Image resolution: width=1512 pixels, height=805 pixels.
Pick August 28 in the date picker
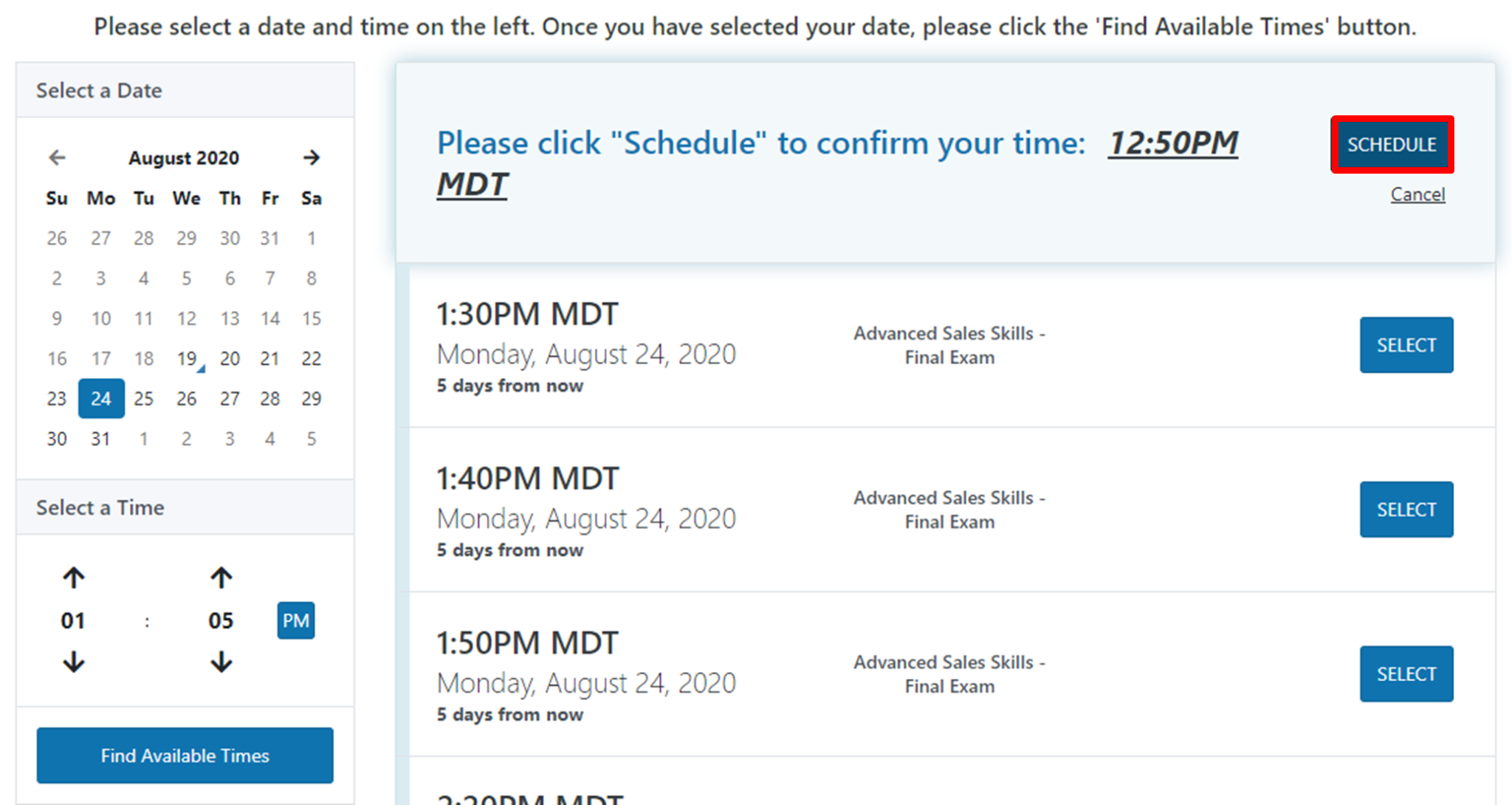coord(269,399)
